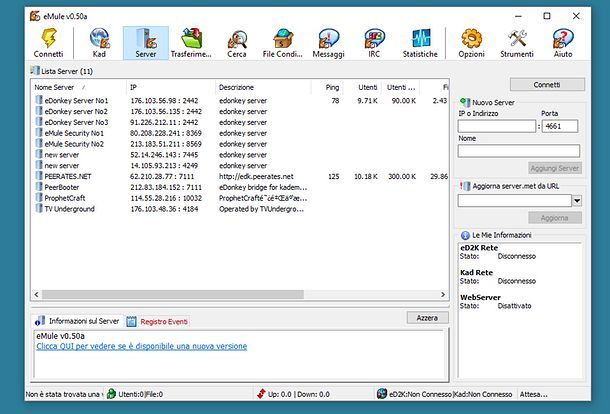
Task: Click the 'Non è stata trovata una' status text
Action: (x=63, y=394)
